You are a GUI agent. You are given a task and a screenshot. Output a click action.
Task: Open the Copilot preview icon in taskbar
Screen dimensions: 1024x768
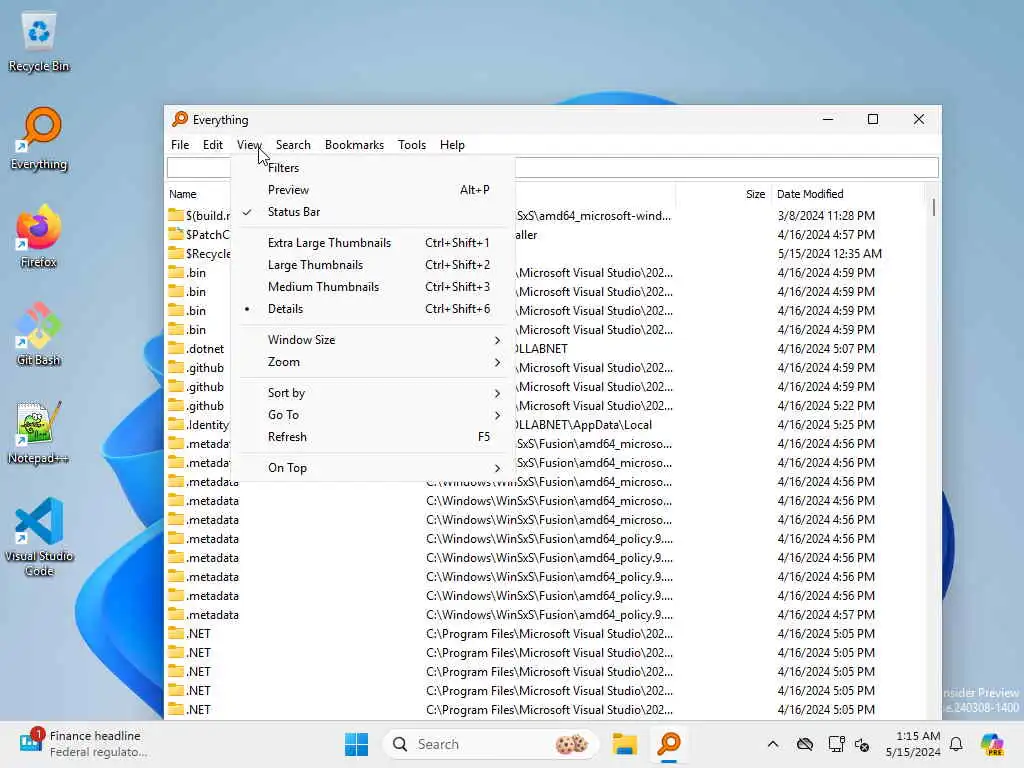pos(992,744)
